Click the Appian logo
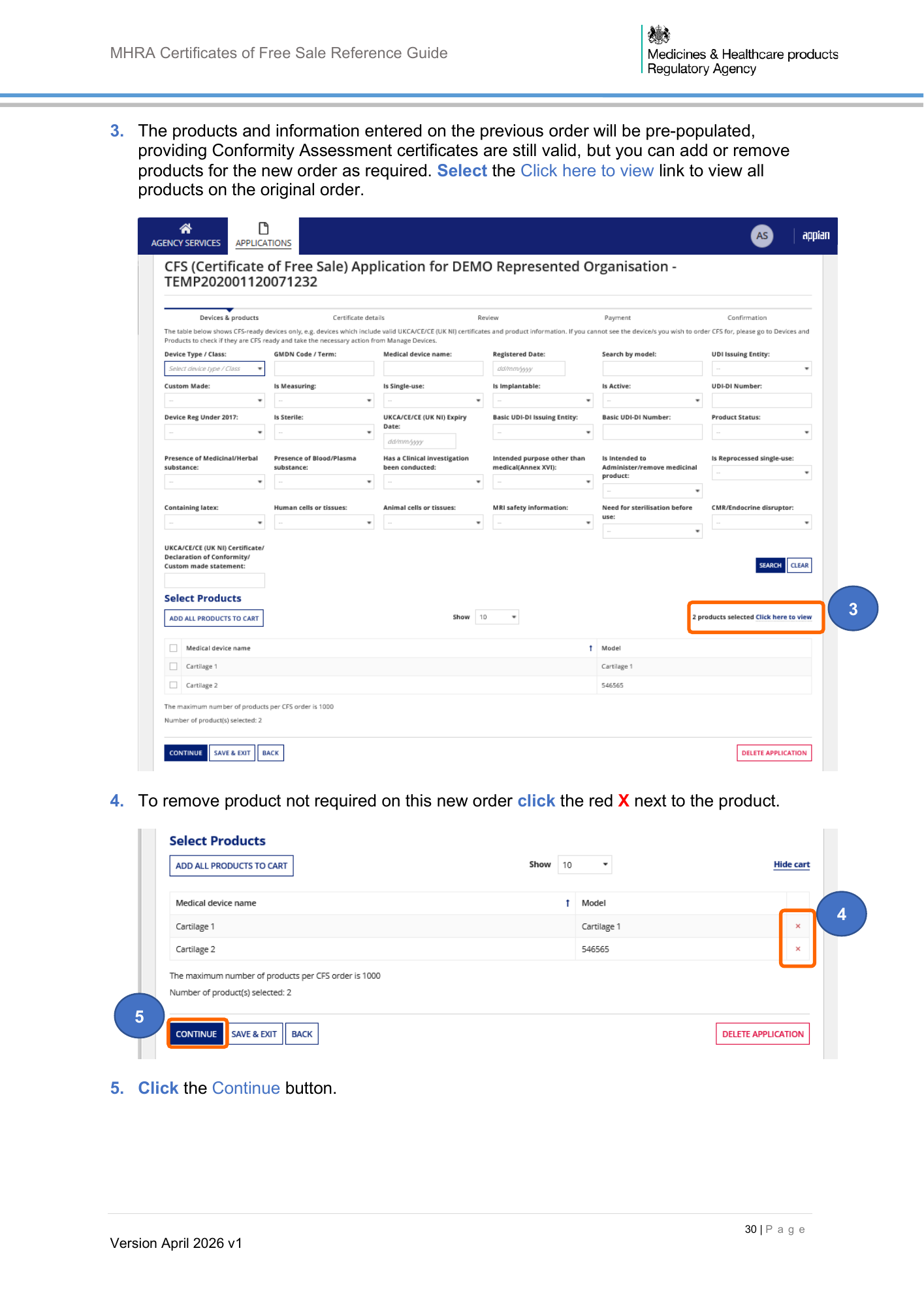Screen dimensions: 924x1306 (x=816, y=236)
